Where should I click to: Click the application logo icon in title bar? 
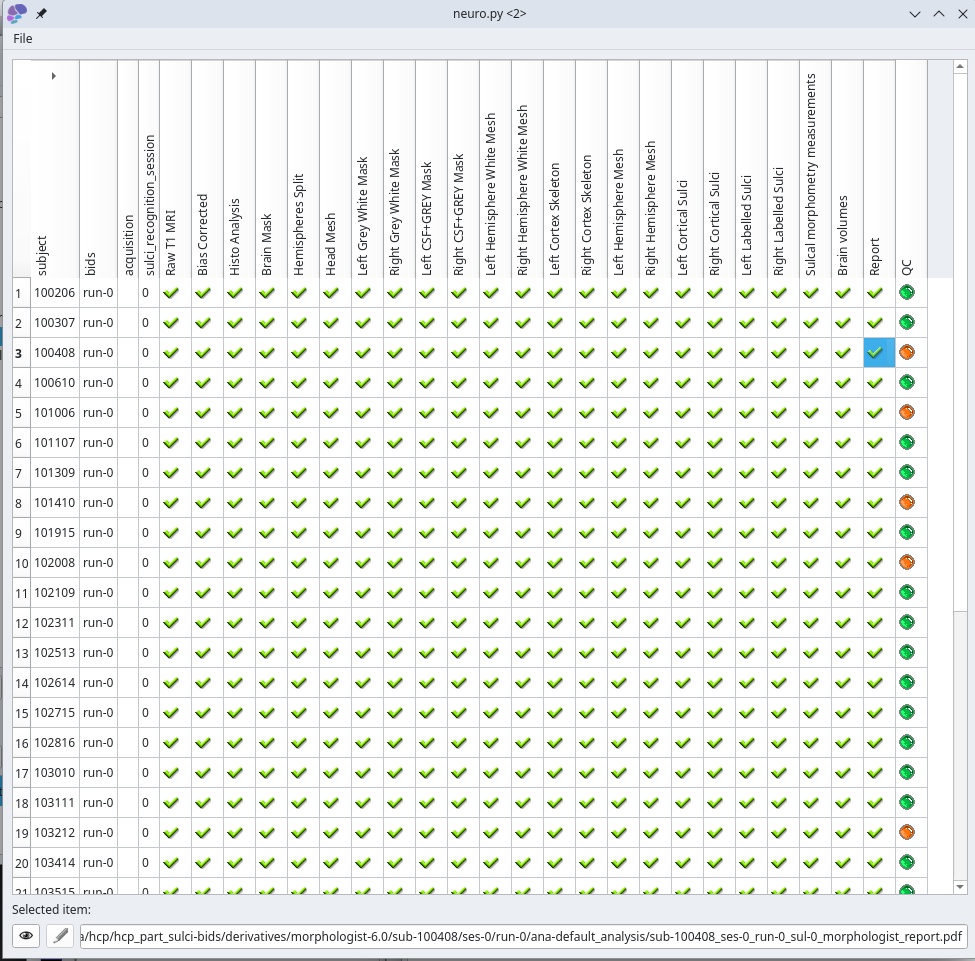[17, 13]
